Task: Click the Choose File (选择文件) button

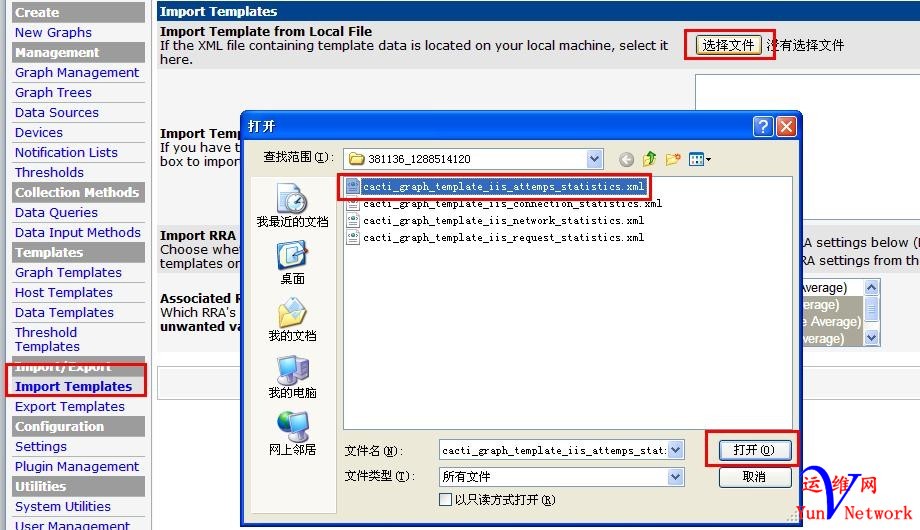Action: [x=728, y=45]
